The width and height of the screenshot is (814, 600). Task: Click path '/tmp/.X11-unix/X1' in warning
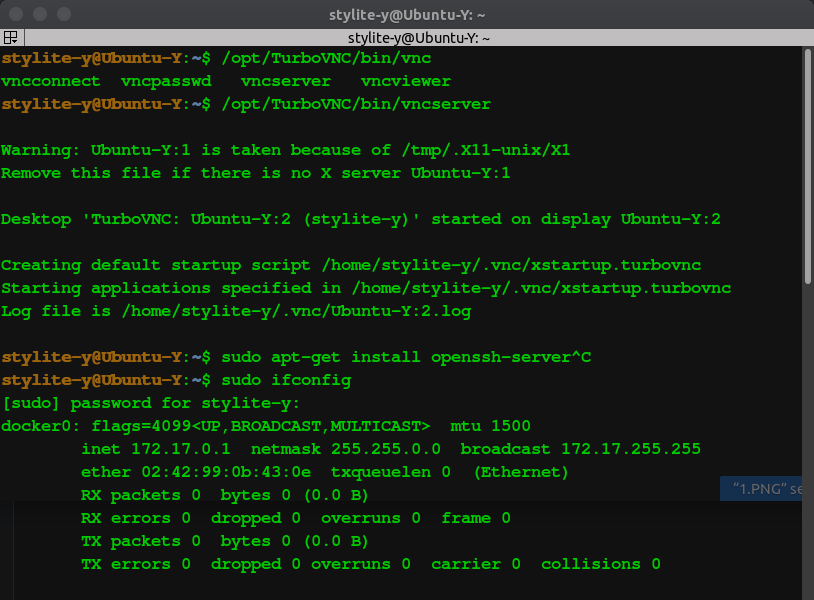click(x=486, y=150)
